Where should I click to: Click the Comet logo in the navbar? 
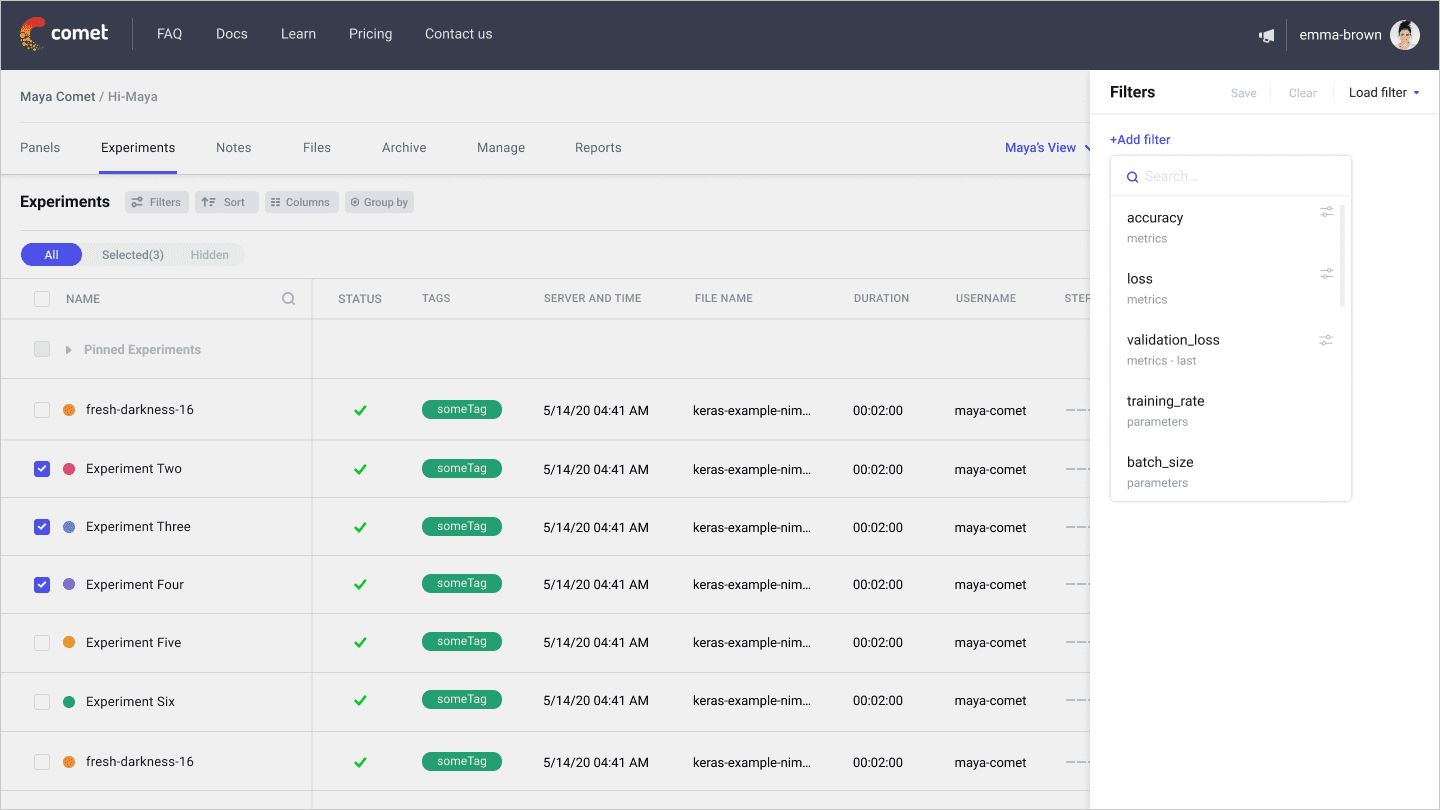tap(64, 32)
